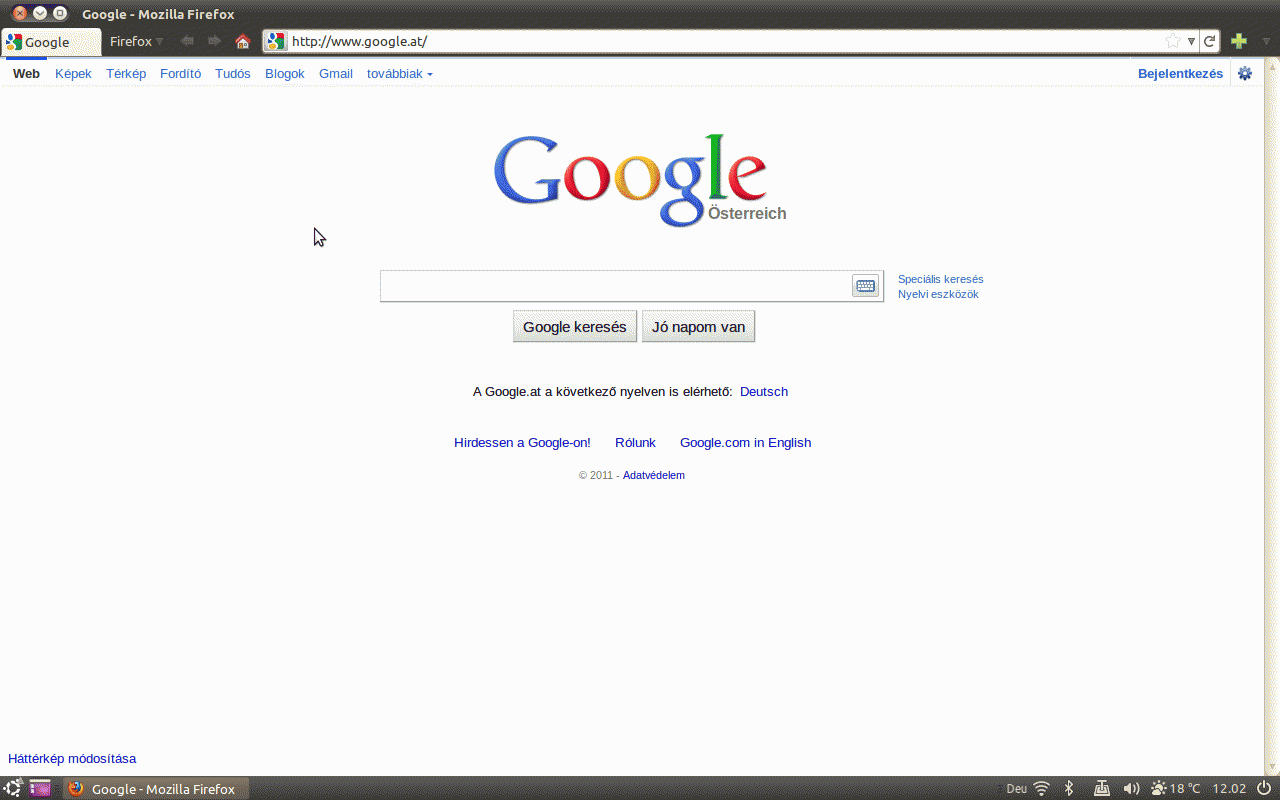Open the power session menu icon
Viewport: 1280px width, 800px height.
tap(1263, 788)
